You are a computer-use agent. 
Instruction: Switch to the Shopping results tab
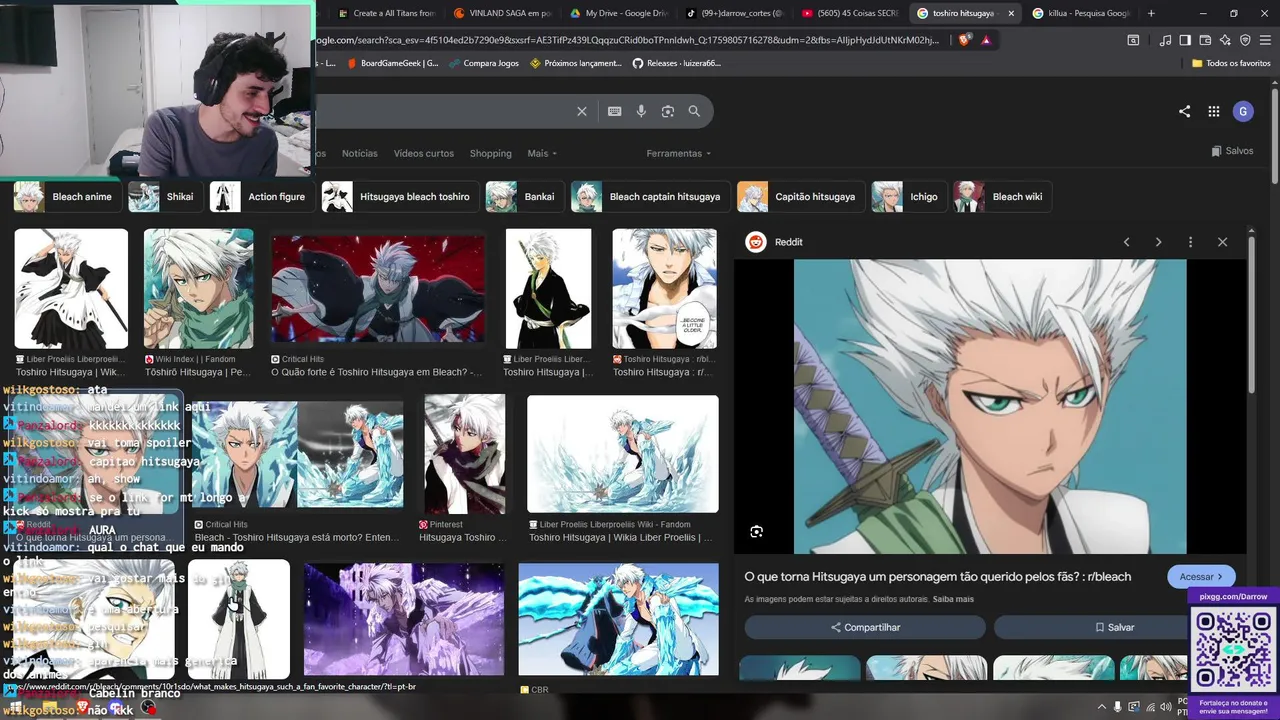(491, 153)
